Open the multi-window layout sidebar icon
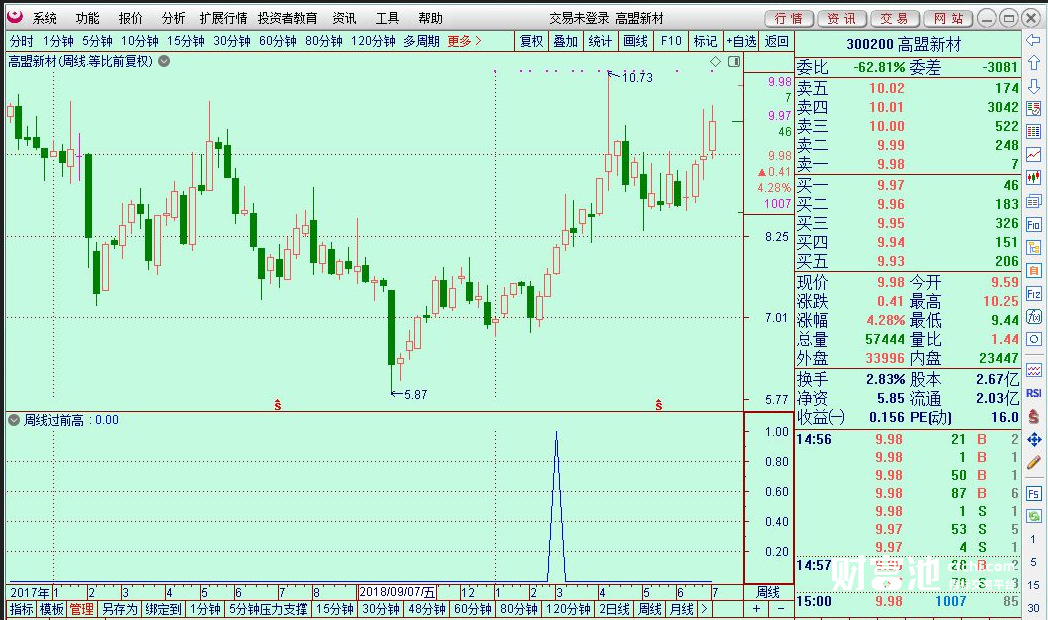Viewport: 1048px width, 620px height. [1034, 201]
